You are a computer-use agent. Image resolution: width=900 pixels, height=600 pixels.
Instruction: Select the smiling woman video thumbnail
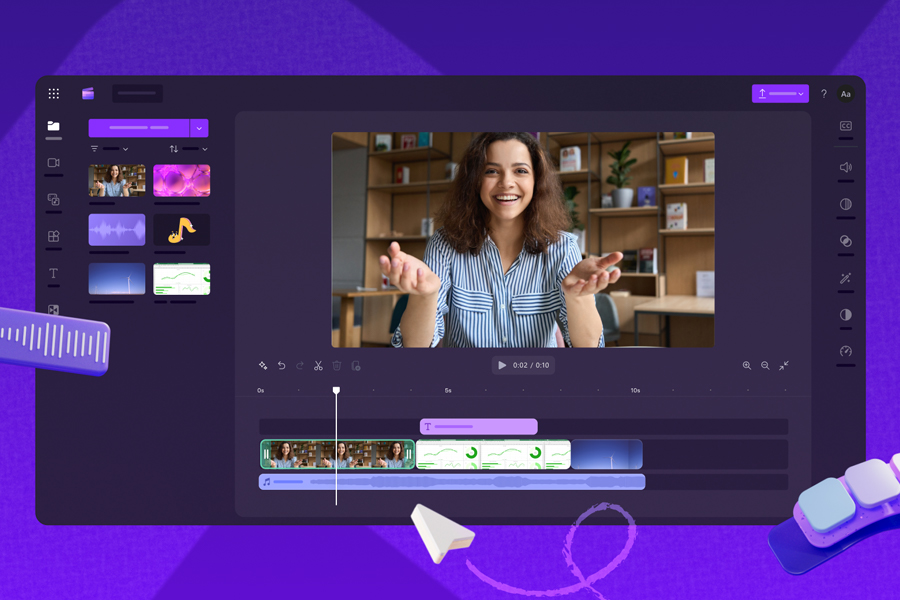coord(117,180)
